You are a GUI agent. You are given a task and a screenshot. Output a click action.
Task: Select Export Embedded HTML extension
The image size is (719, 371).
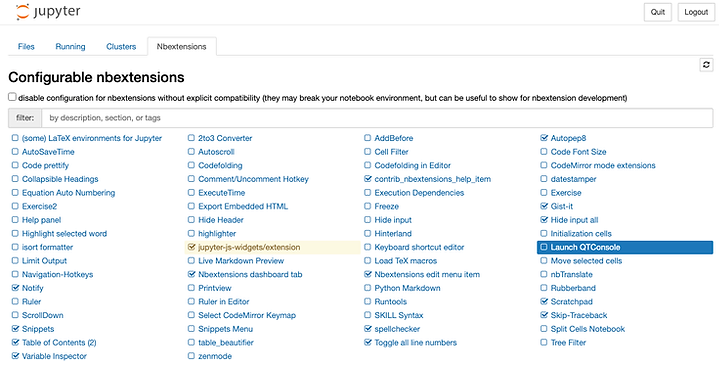(x=243, y=206)
